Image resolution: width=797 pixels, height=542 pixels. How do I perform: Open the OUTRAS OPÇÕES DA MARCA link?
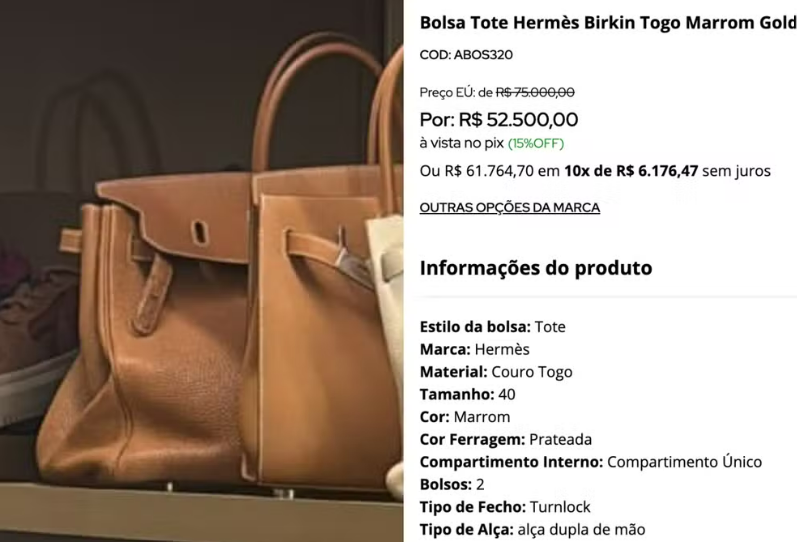[509, 207]
